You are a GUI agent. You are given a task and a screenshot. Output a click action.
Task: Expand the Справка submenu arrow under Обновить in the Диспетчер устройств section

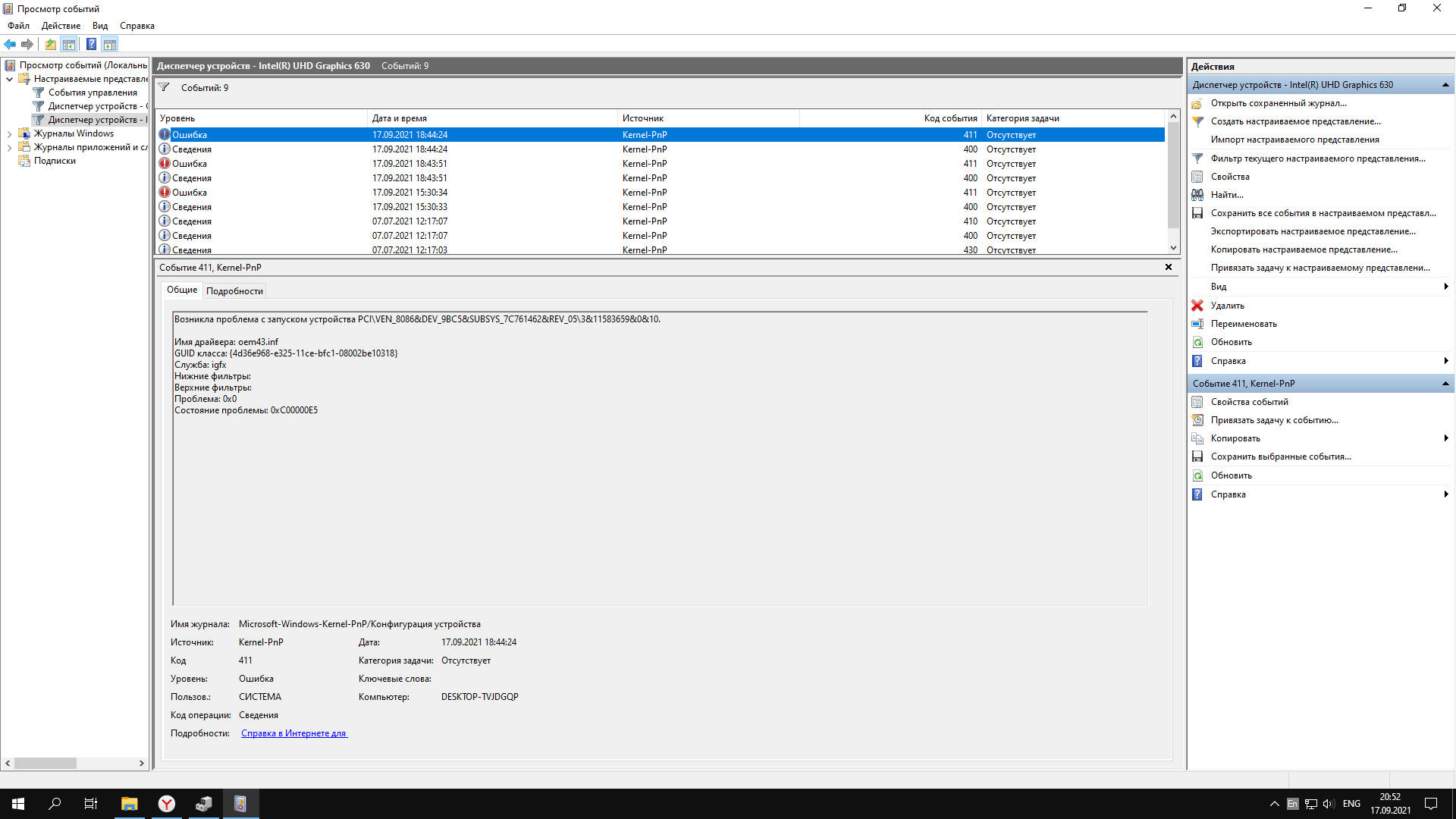click(1446, 361)
